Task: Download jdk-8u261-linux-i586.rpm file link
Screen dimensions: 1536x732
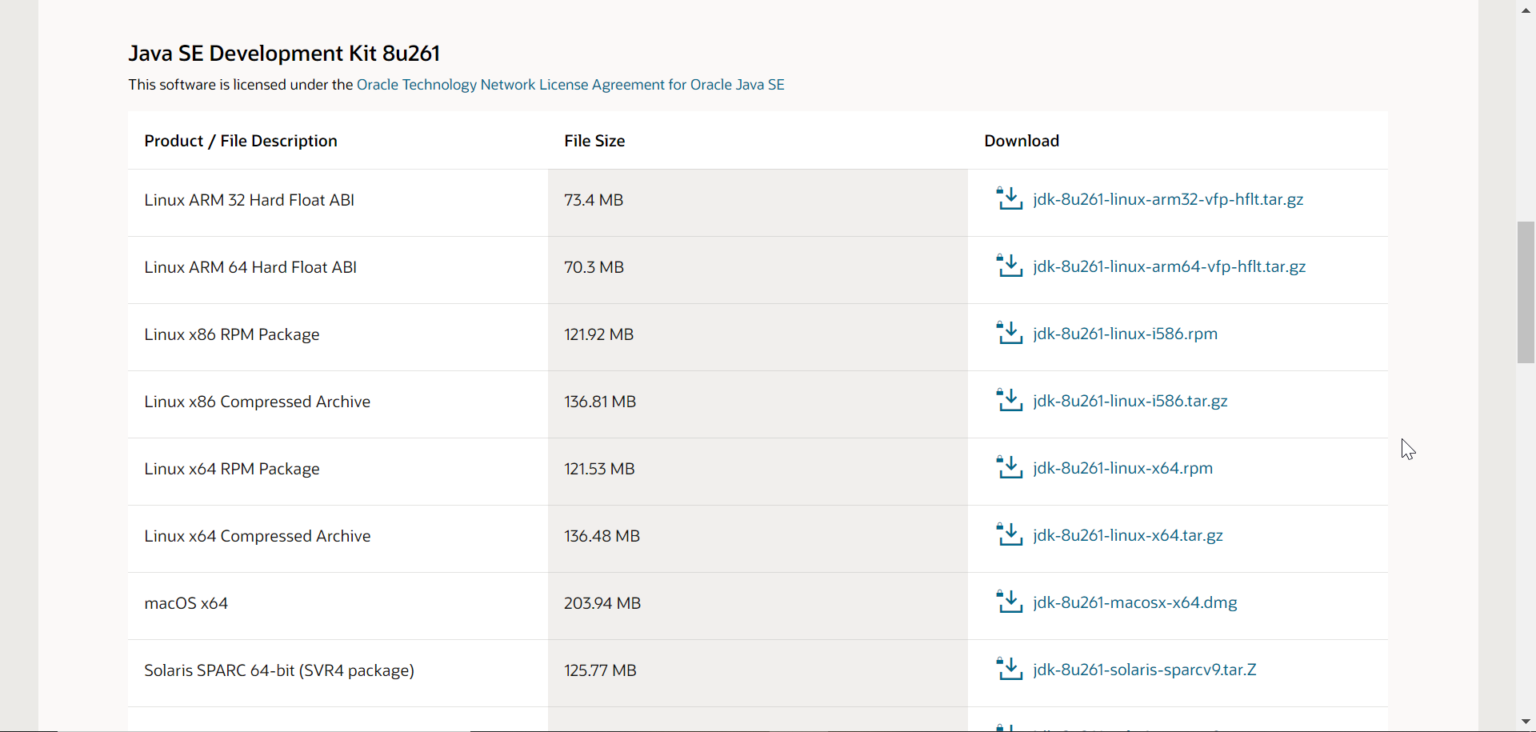Action: [1125, 333]
